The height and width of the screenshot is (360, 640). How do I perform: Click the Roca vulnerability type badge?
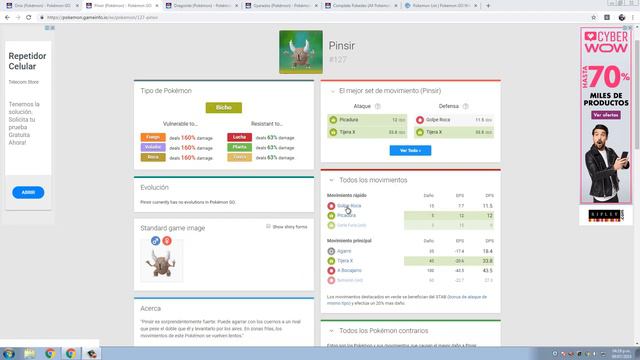click(153, 157)
